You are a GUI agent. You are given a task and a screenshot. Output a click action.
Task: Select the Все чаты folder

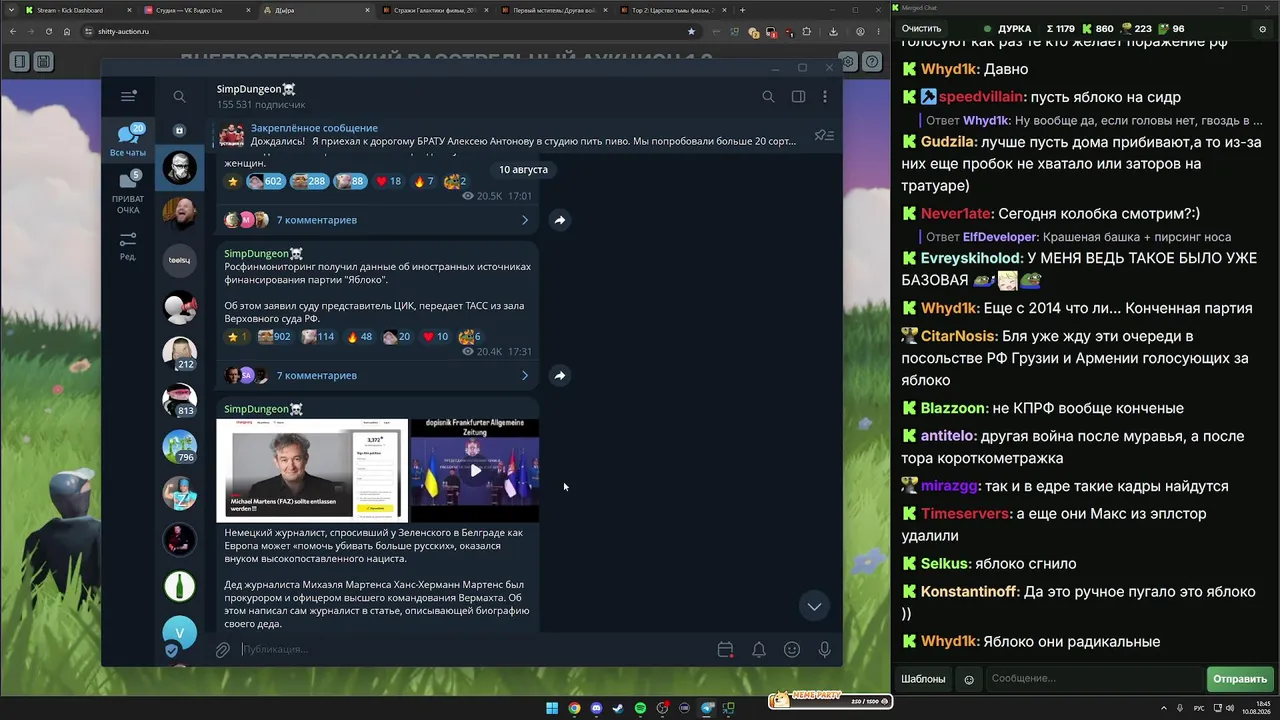coord(128,140)
